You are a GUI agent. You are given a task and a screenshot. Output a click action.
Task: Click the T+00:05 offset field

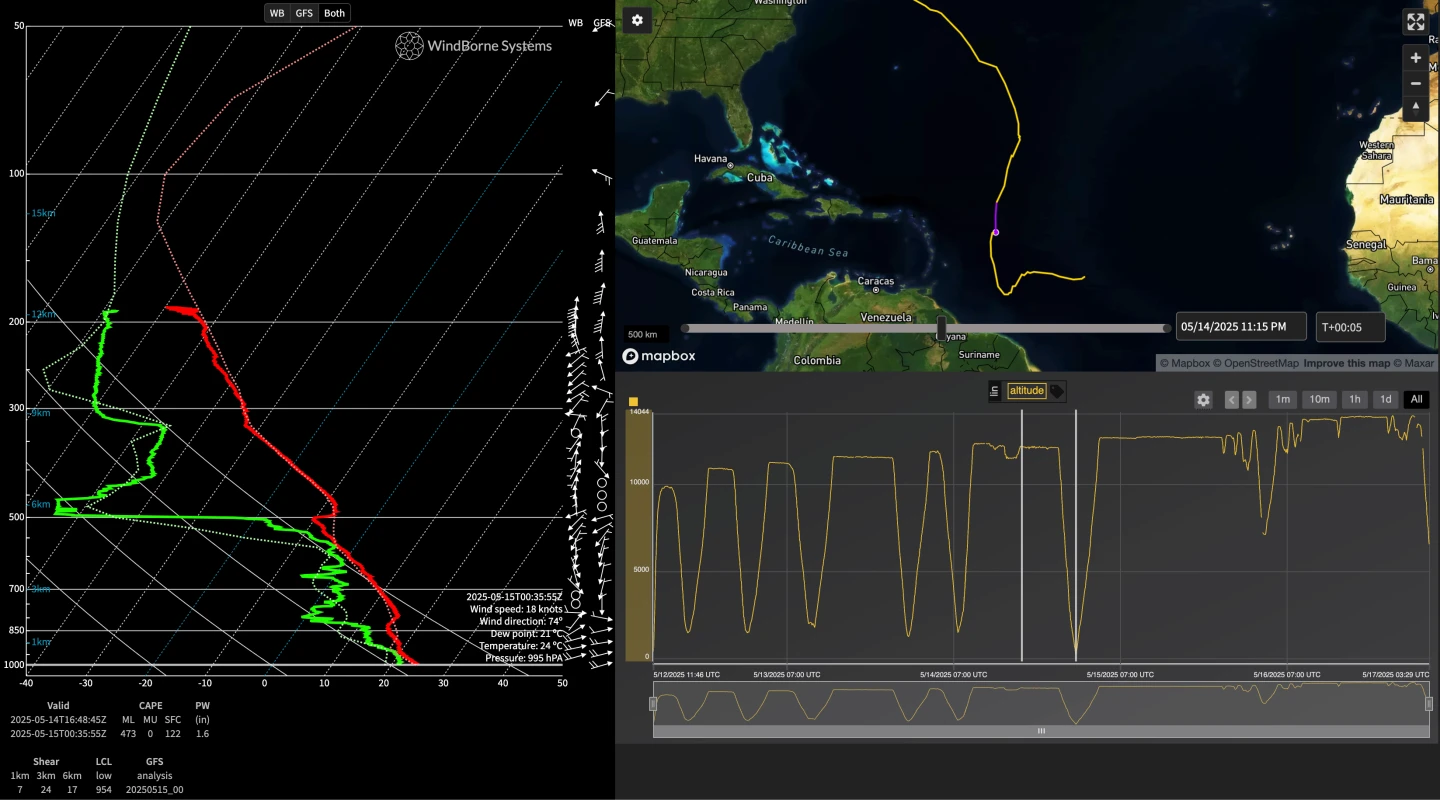[1350, 327]
